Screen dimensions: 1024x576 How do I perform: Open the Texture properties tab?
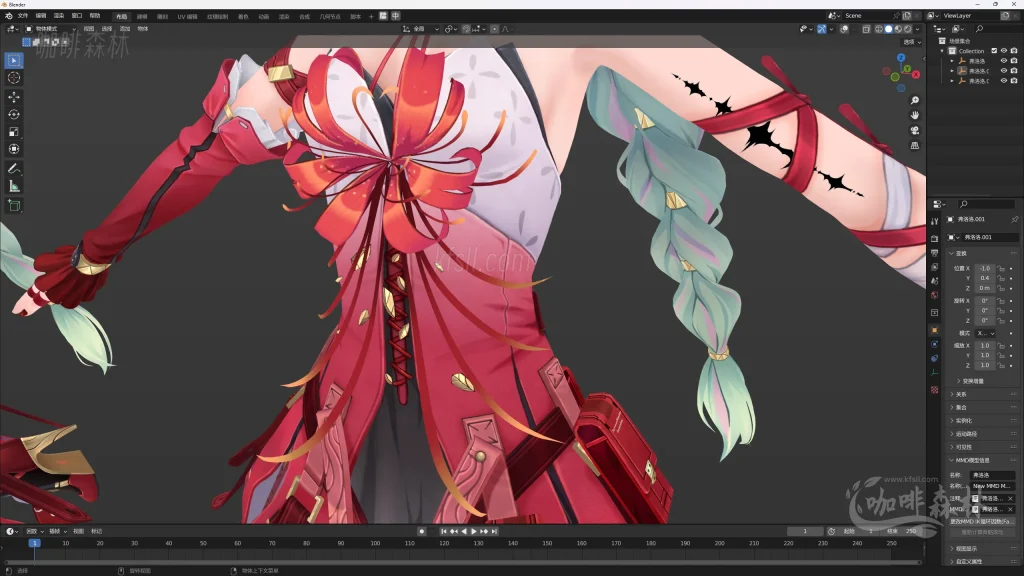click(x=935, y=390)
